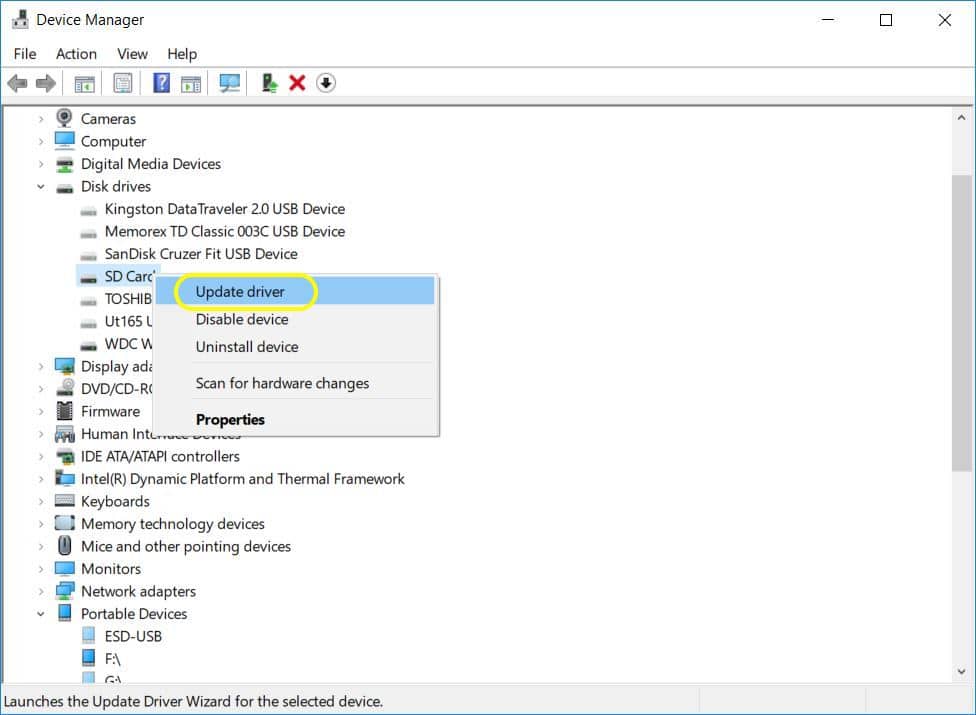Image resolution: width=976 pixels, height=715 pixels.
Task: Select SanDisk Cruzer Fit USB Device
Action: 201,254
